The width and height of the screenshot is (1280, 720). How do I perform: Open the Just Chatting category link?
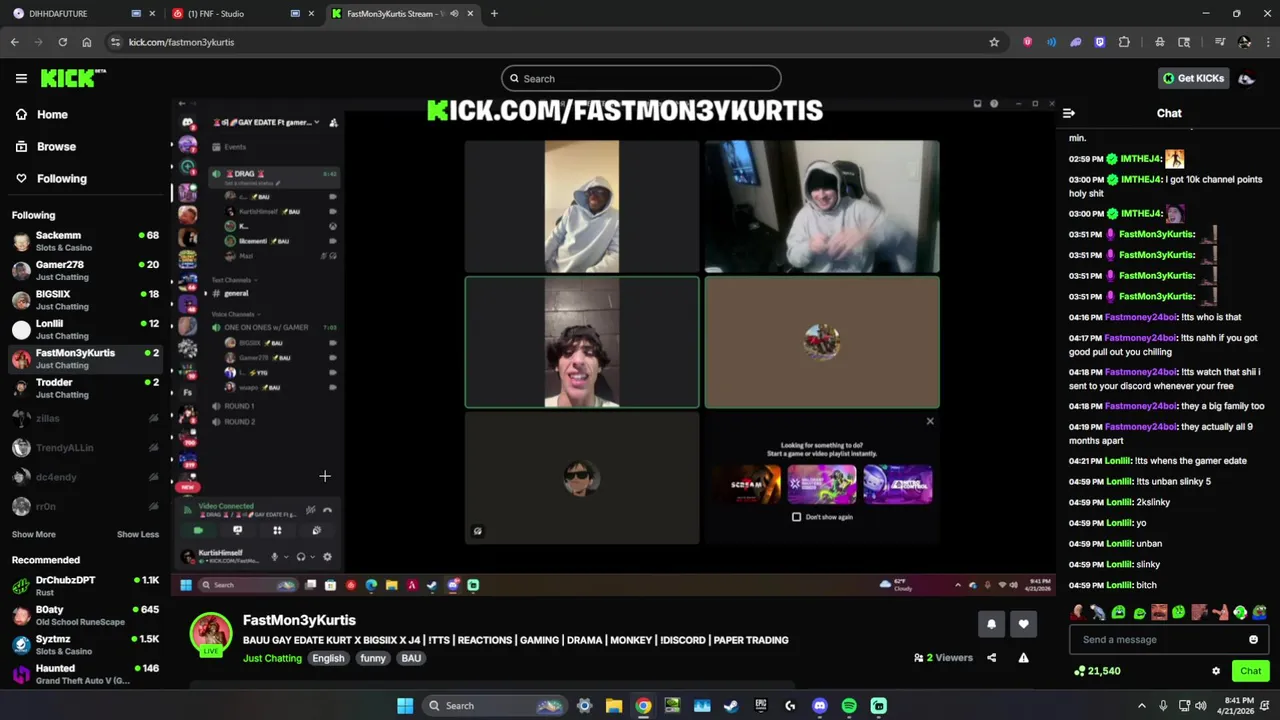coord(272,658)
